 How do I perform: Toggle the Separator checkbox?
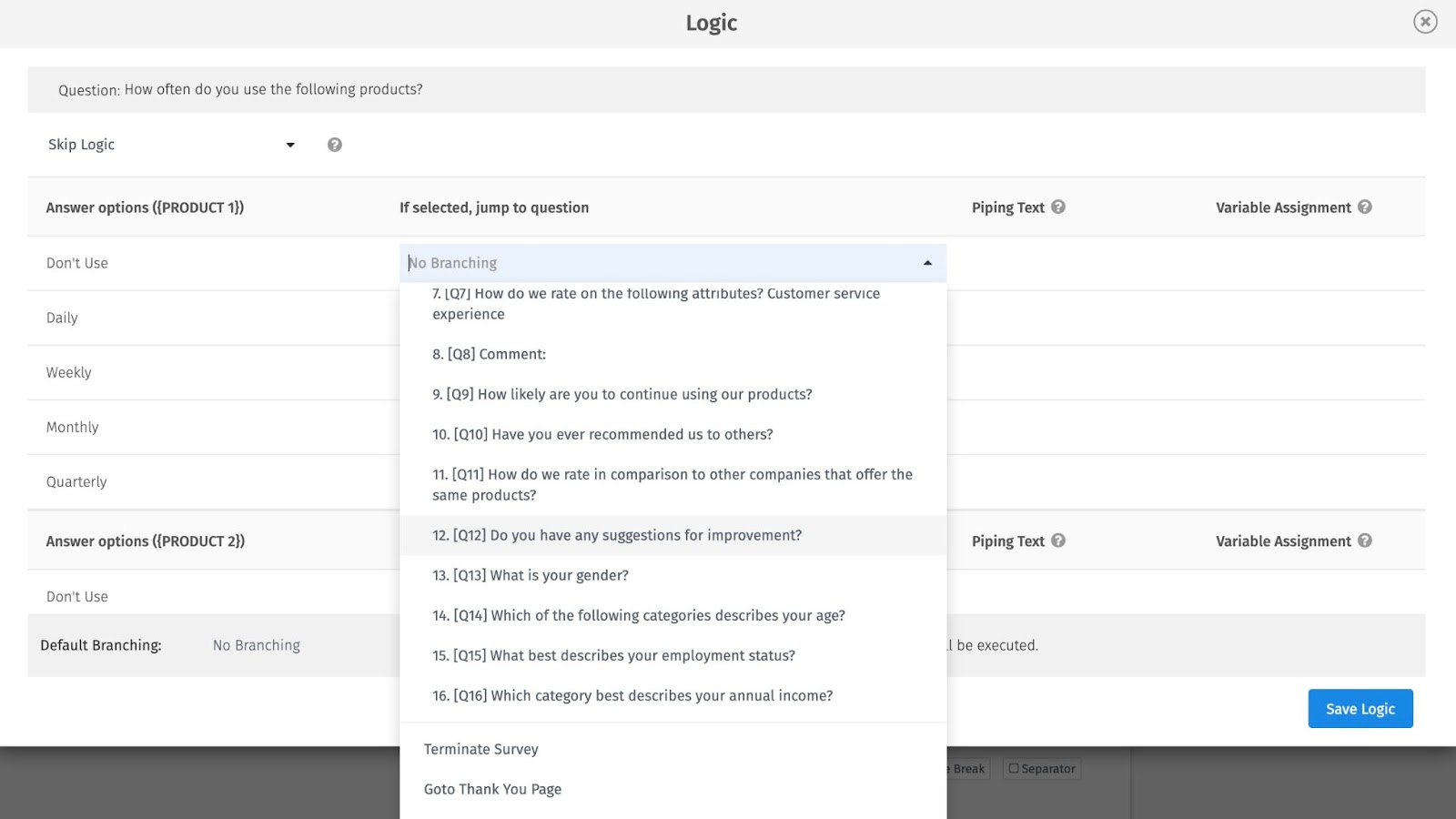click(x=1014, y=769)
